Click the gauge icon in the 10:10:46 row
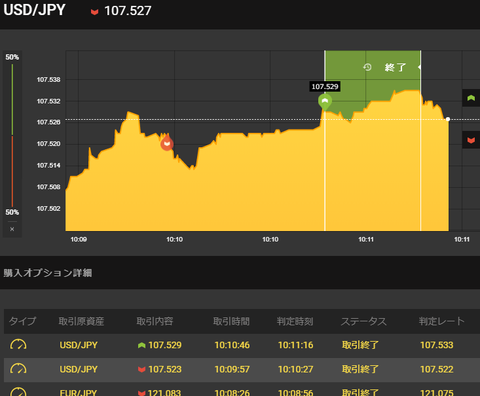Image resolution: width=480 pixels, height=396 pixels. pyautogui.click(x=18, y=345)
